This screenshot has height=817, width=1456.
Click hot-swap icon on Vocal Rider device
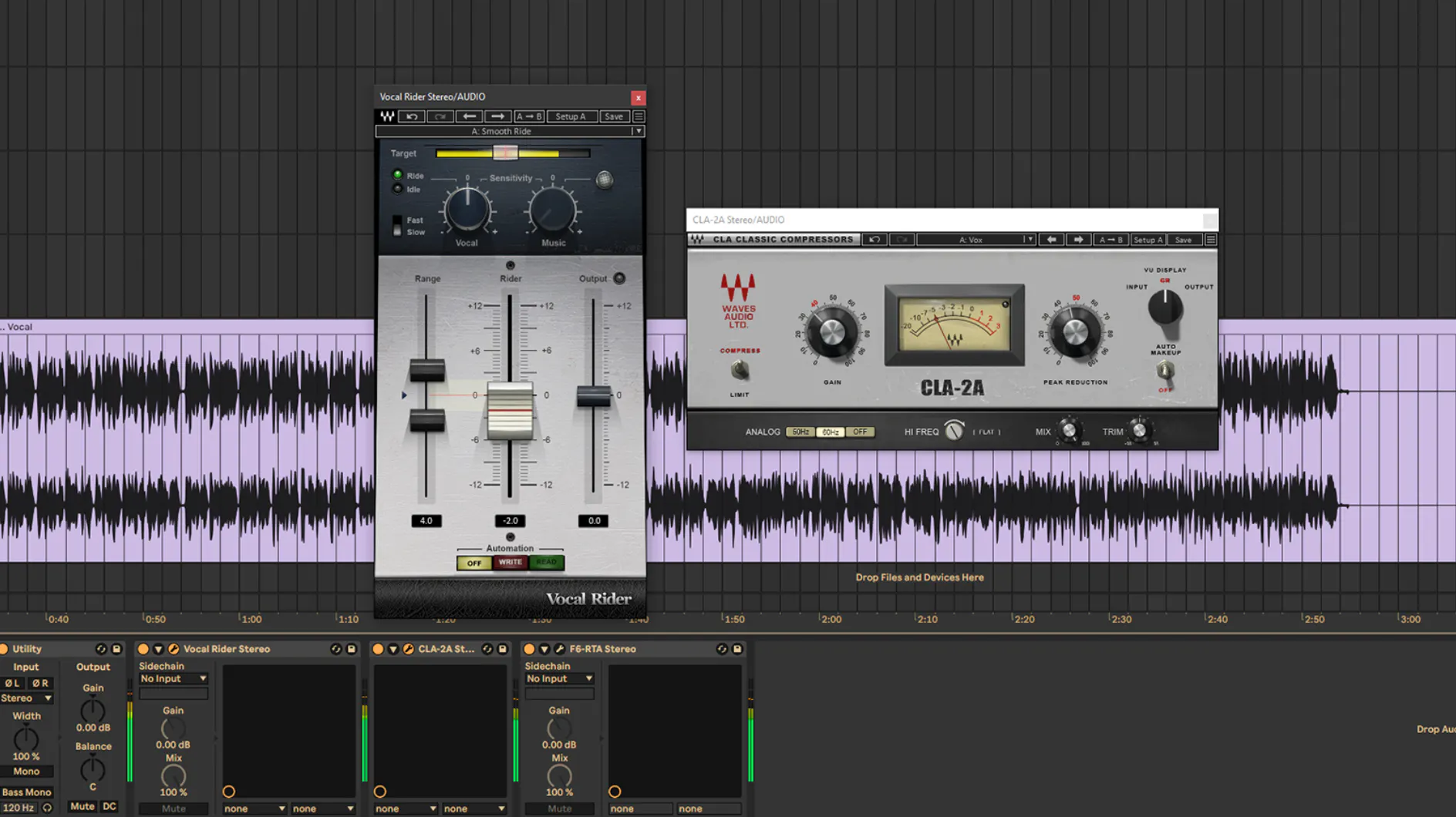[x=335, y=649]
